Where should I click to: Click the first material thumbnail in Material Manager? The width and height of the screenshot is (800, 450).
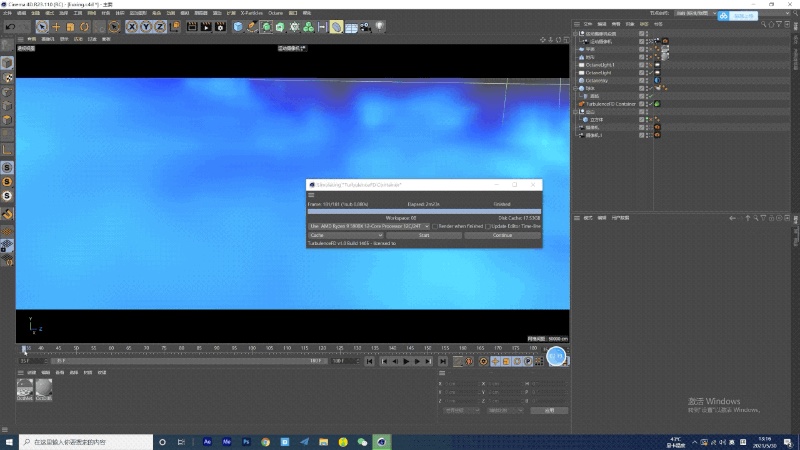[24, 388]
